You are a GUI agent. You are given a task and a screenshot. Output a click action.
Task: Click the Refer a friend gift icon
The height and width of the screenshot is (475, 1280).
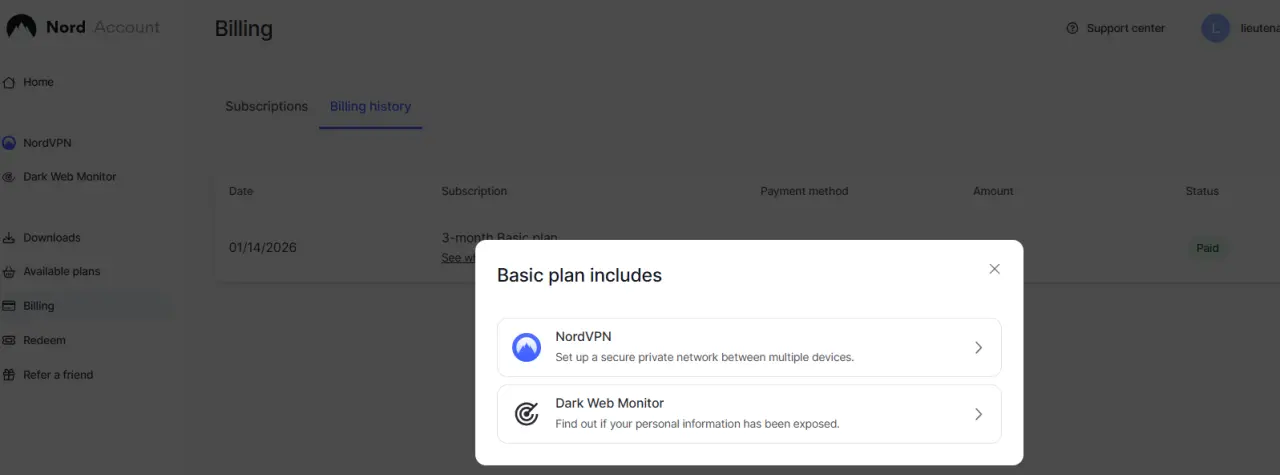coord(9,375)
